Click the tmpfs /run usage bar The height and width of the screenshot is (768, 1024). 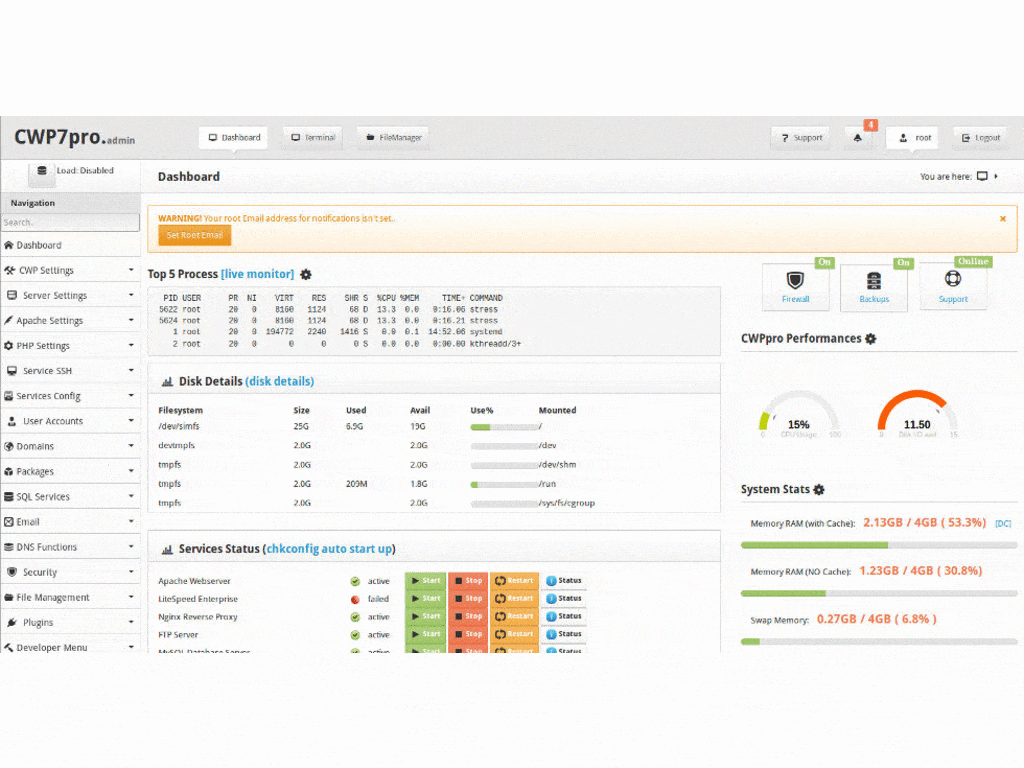point(504,485)
